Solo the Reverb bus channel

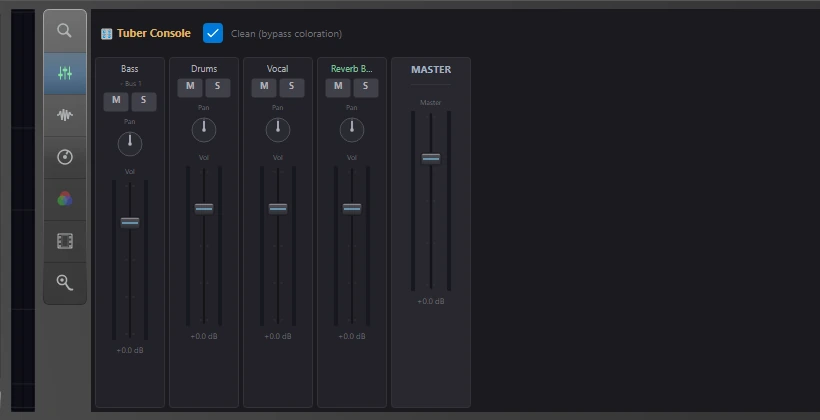tap(366, 87)
